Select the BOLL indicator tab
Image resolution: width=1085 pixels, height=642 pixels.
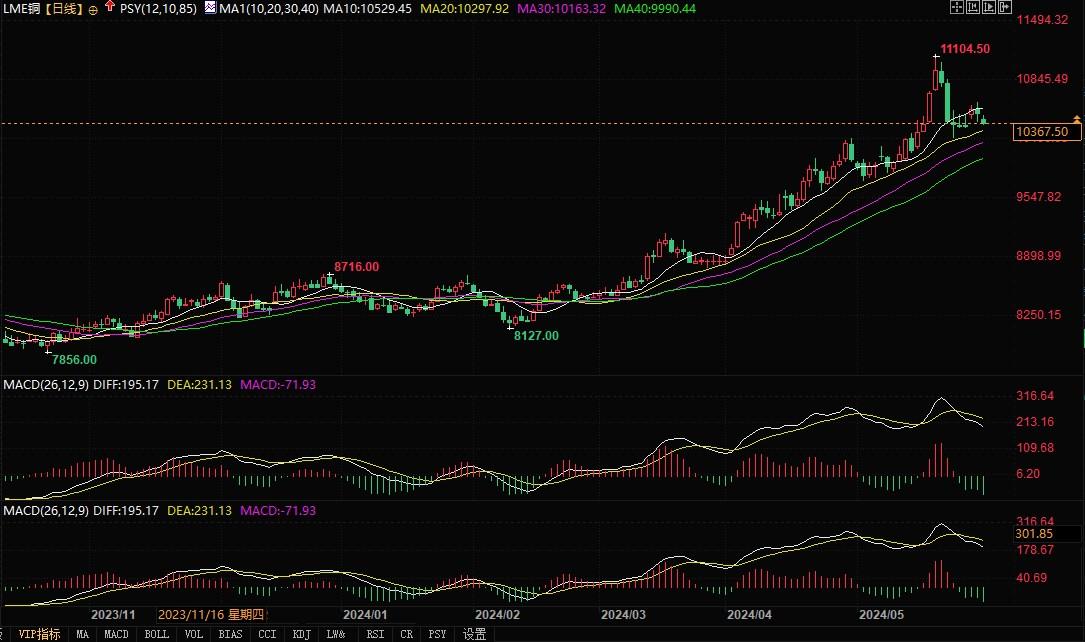pyautogui.click(x=156, y=634)
